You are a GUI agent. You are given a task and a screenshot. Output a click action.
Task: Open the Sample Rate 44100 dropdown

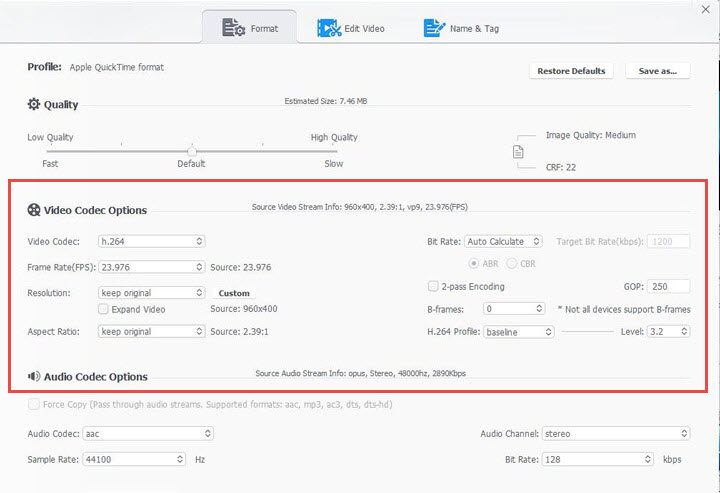point(134,459)
